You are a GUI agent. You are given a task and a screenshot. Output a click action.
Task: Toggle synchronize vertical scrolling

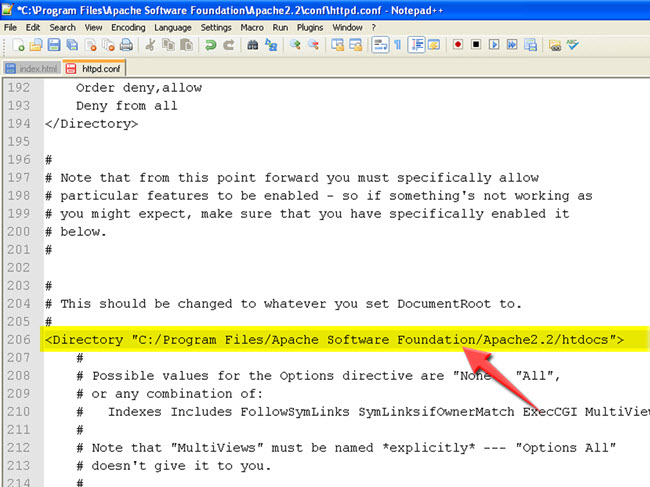click(x=337, y=45)
